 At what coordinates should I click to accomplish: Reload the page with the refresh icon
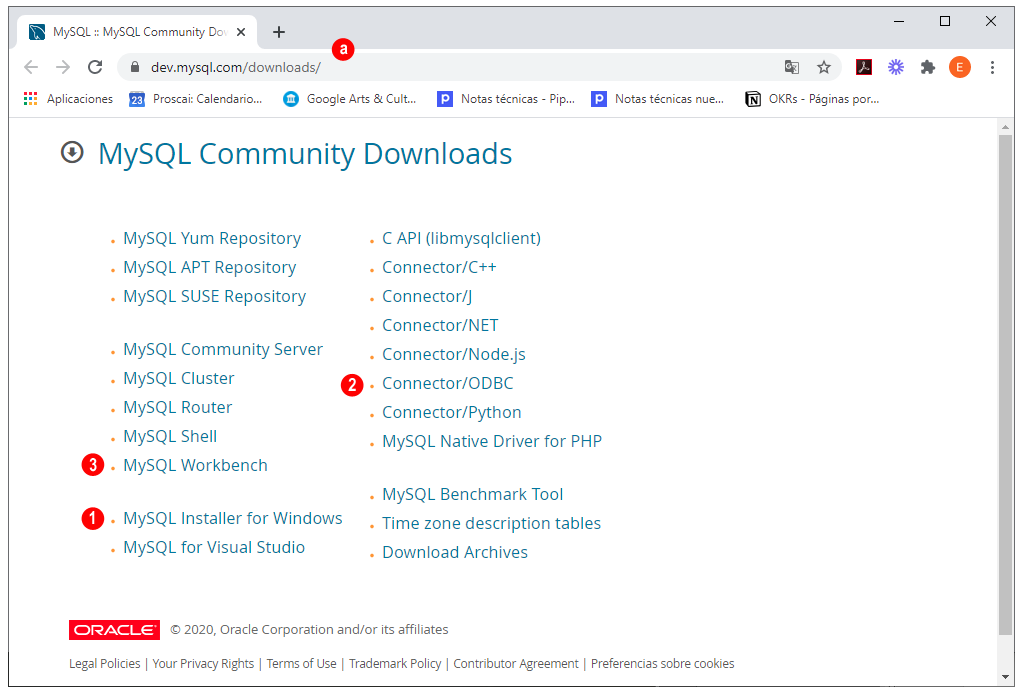(95, 67)
